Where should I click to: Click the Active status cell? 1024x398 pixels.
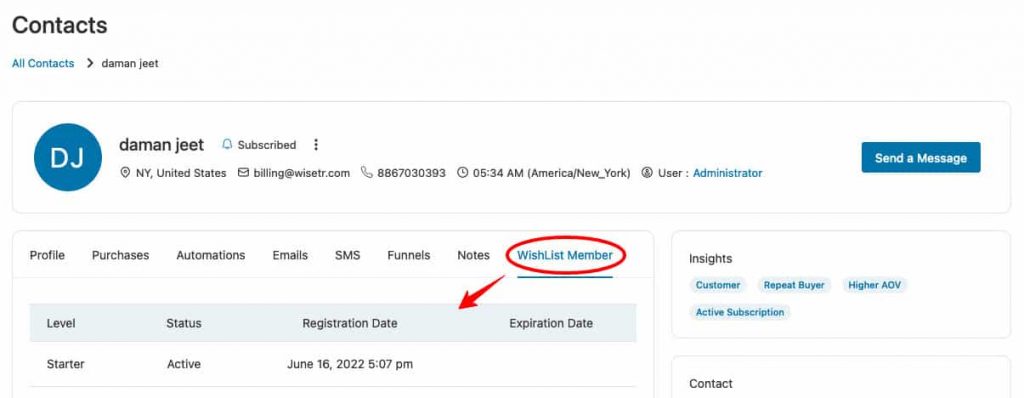[184, 364]
